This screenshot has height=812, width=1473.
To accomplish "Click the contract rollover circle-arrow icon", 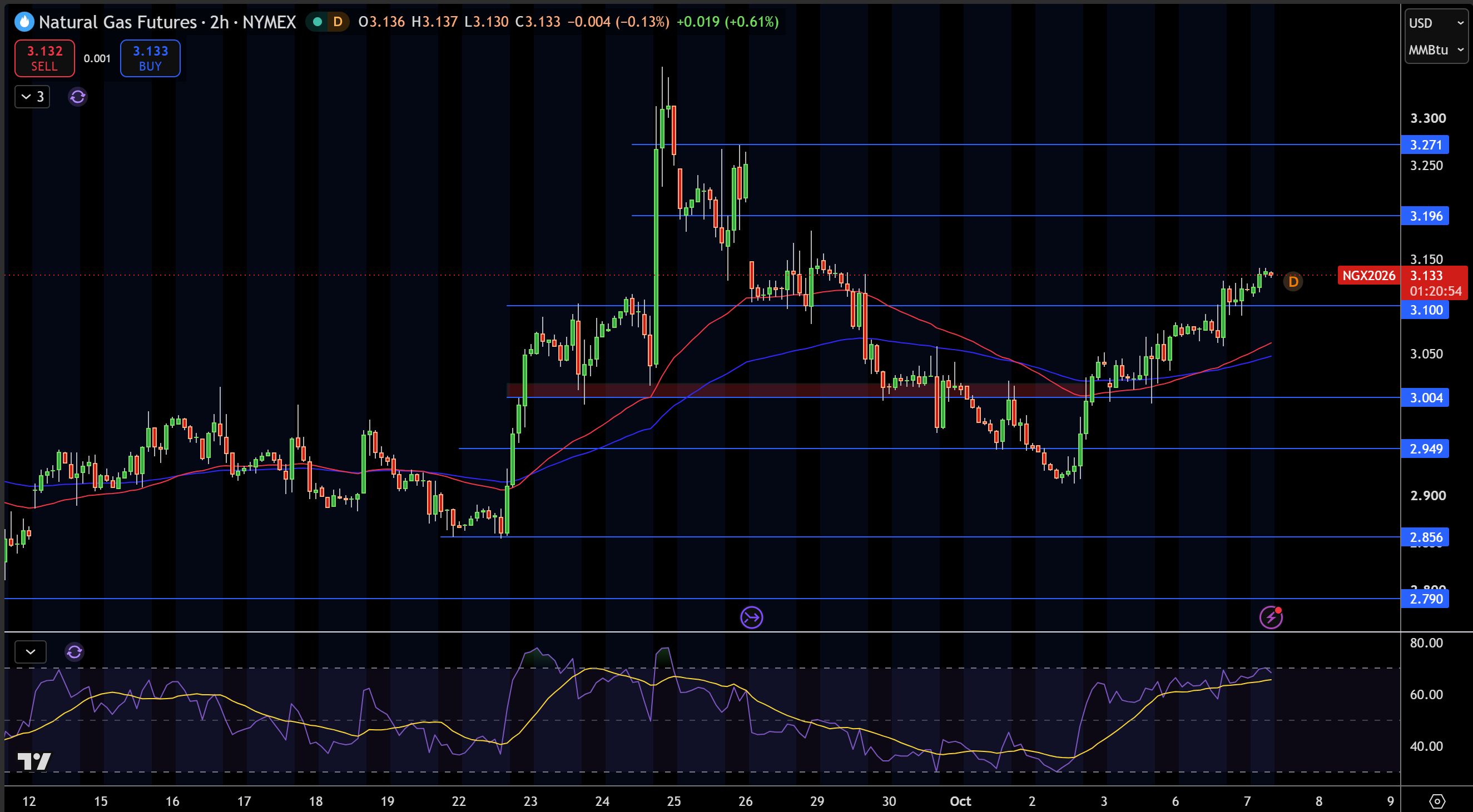I will (751, 617).
